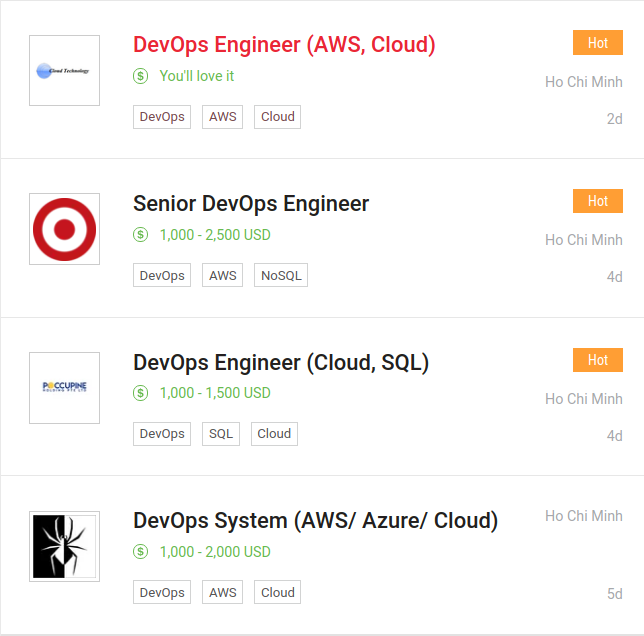Click Ho Chi Minh on Senior DevOps Engineer
Screen dimensions: 644x636
click(584, 240)
